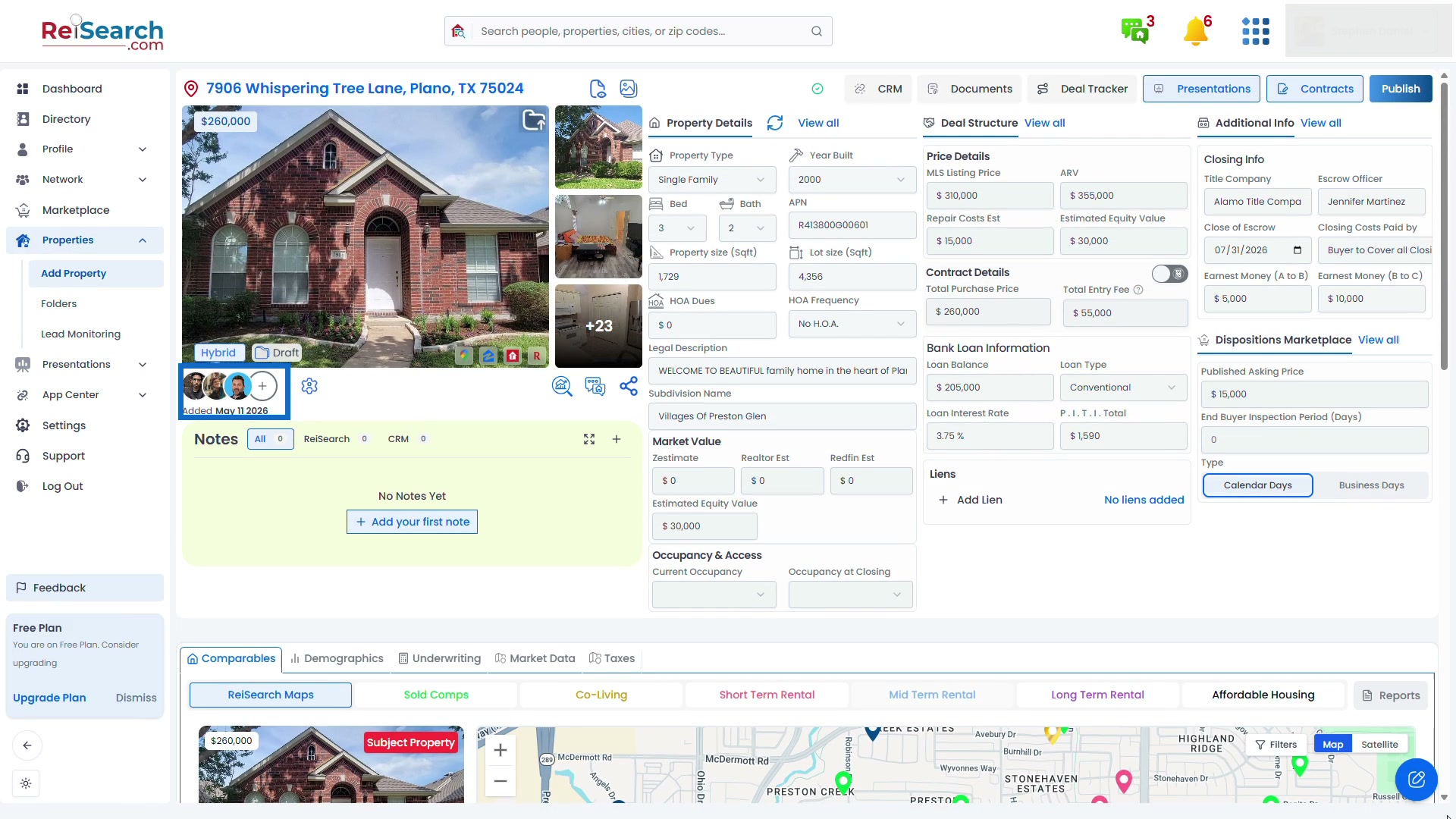Add a new note with the plus icon
1456x819 pixels.
coord(617,439)
